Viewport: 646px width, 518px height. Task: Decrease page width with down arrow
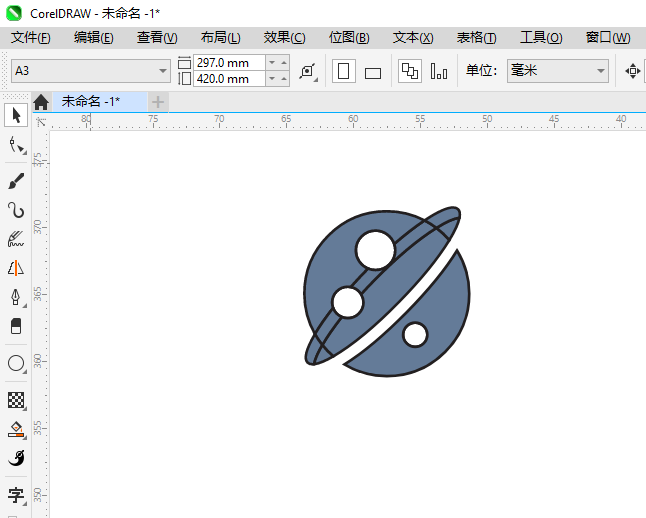pyautogui.click(x=272, y=63)
